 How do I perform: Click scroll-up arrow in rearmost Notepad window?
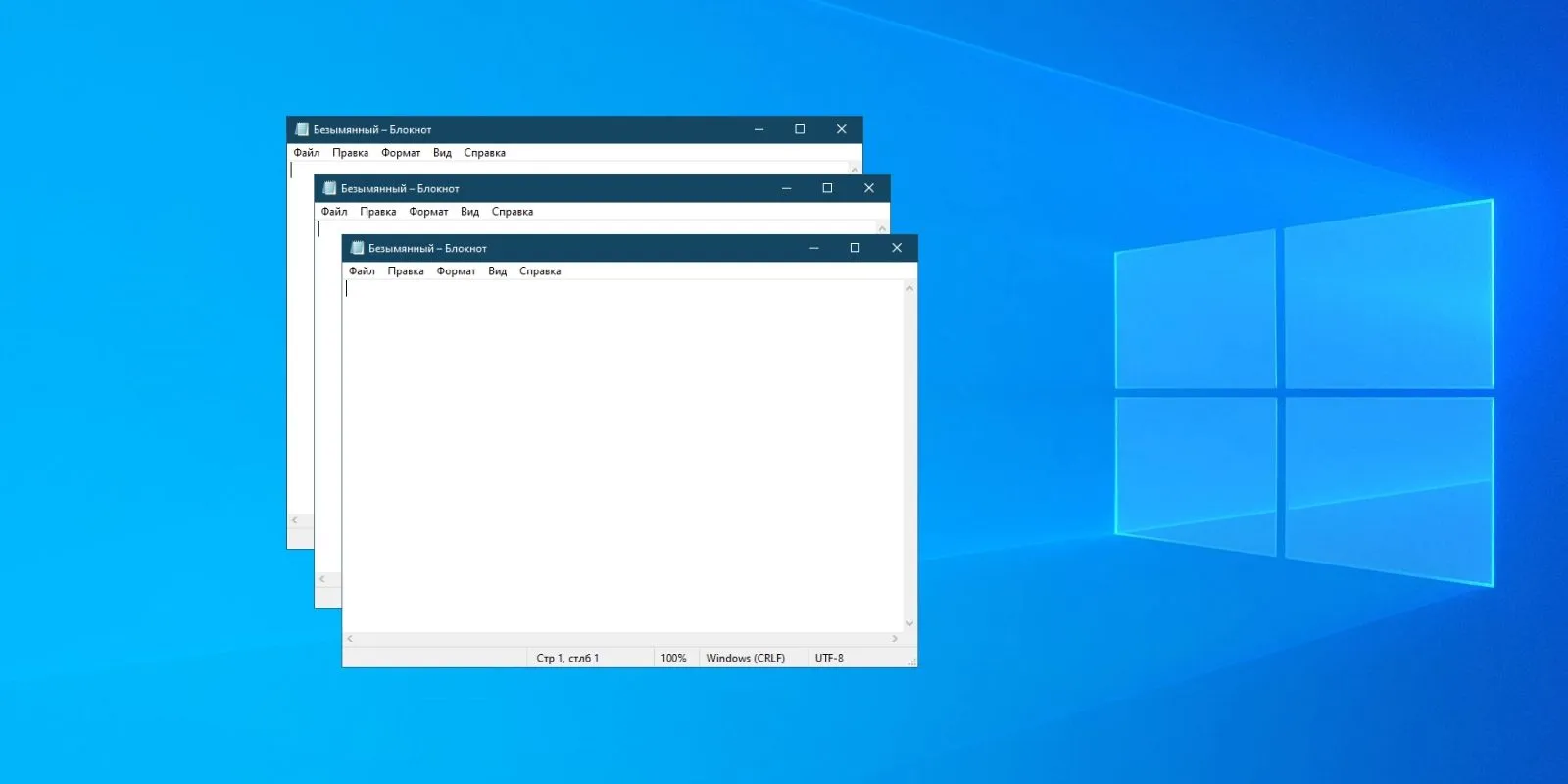[855, 169]
